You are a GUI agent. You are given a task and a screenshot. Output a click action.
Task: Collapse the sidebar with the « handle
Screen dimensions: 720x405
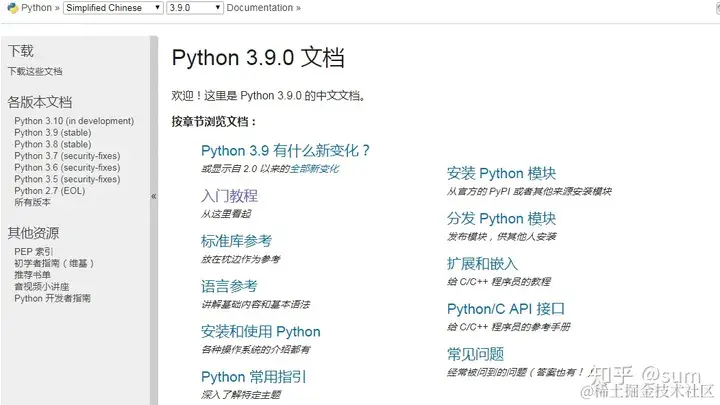pyautogui.click(x=154, y=197)
